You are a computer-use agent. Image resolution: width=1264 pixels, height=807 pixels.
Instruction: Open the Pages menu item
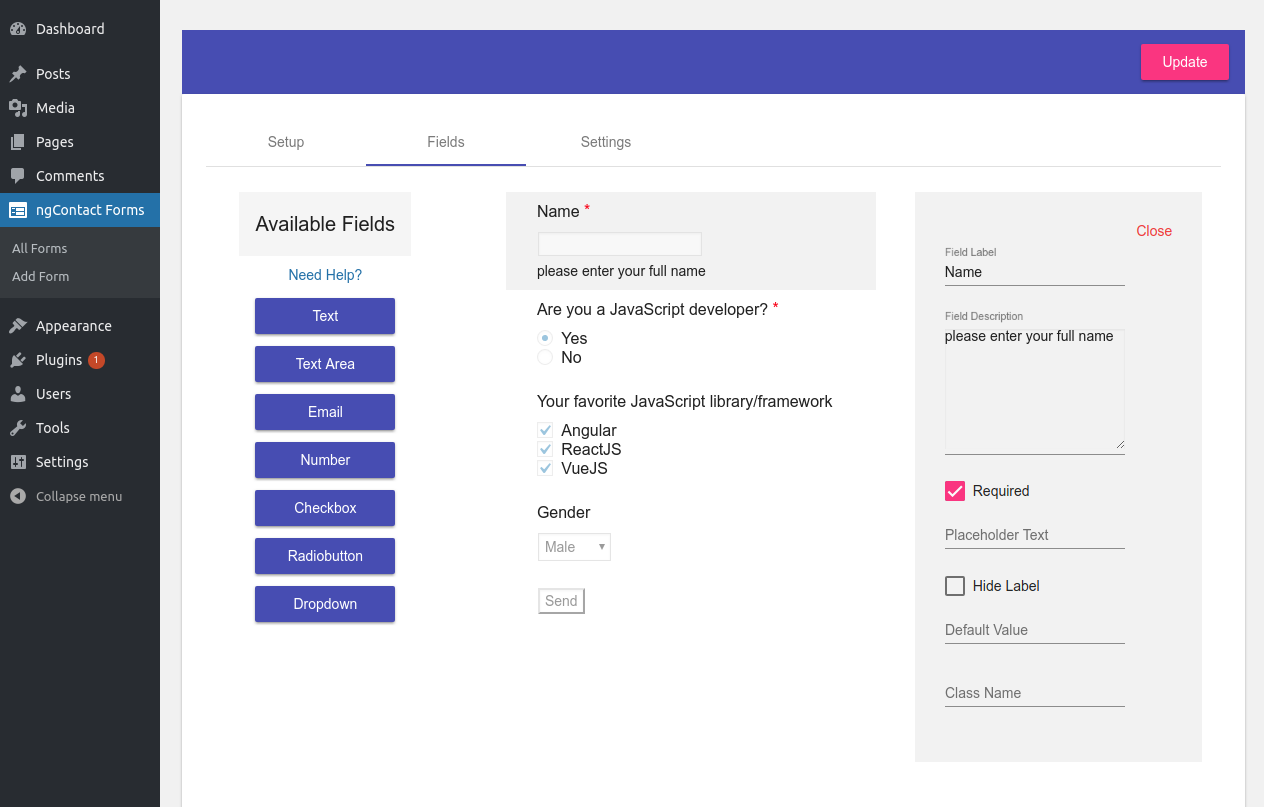tap(80, 142)
